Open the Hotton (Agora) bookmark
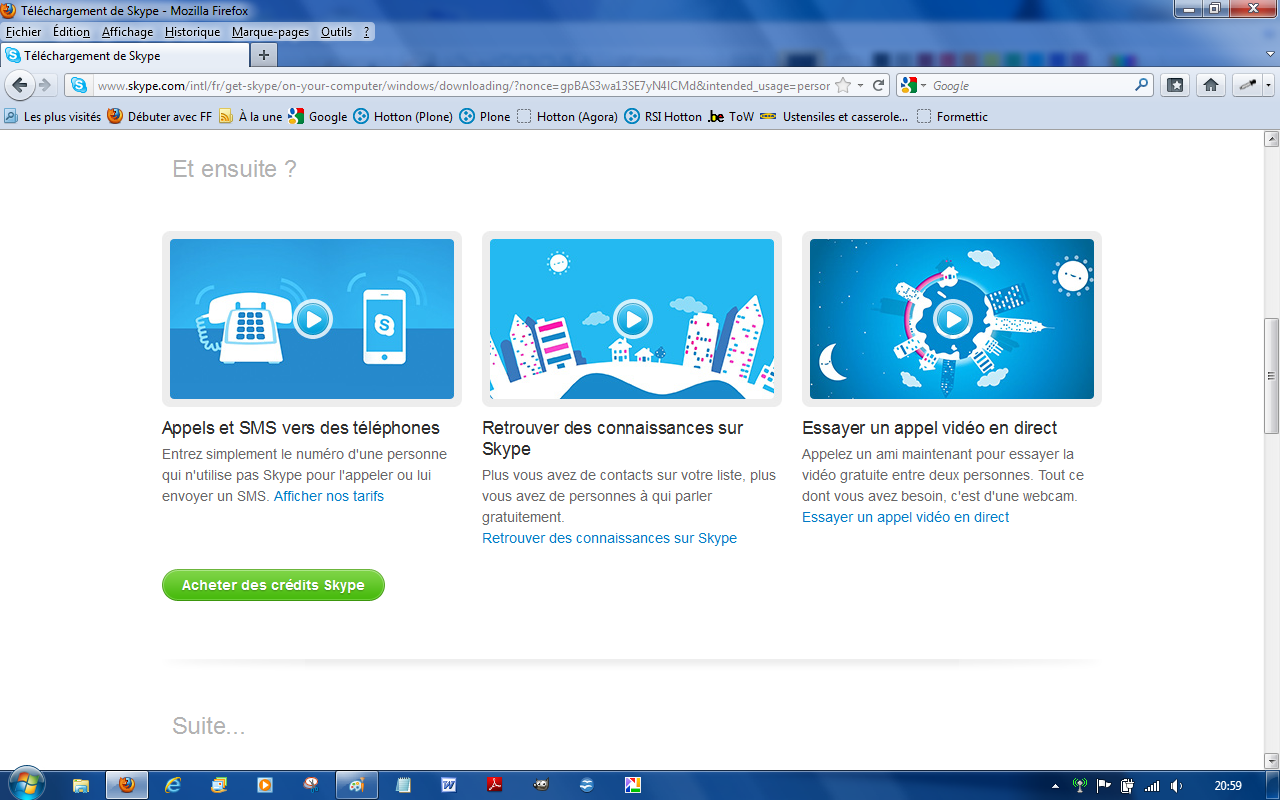Screen dimensions: 1280x800 pos(567,117)
